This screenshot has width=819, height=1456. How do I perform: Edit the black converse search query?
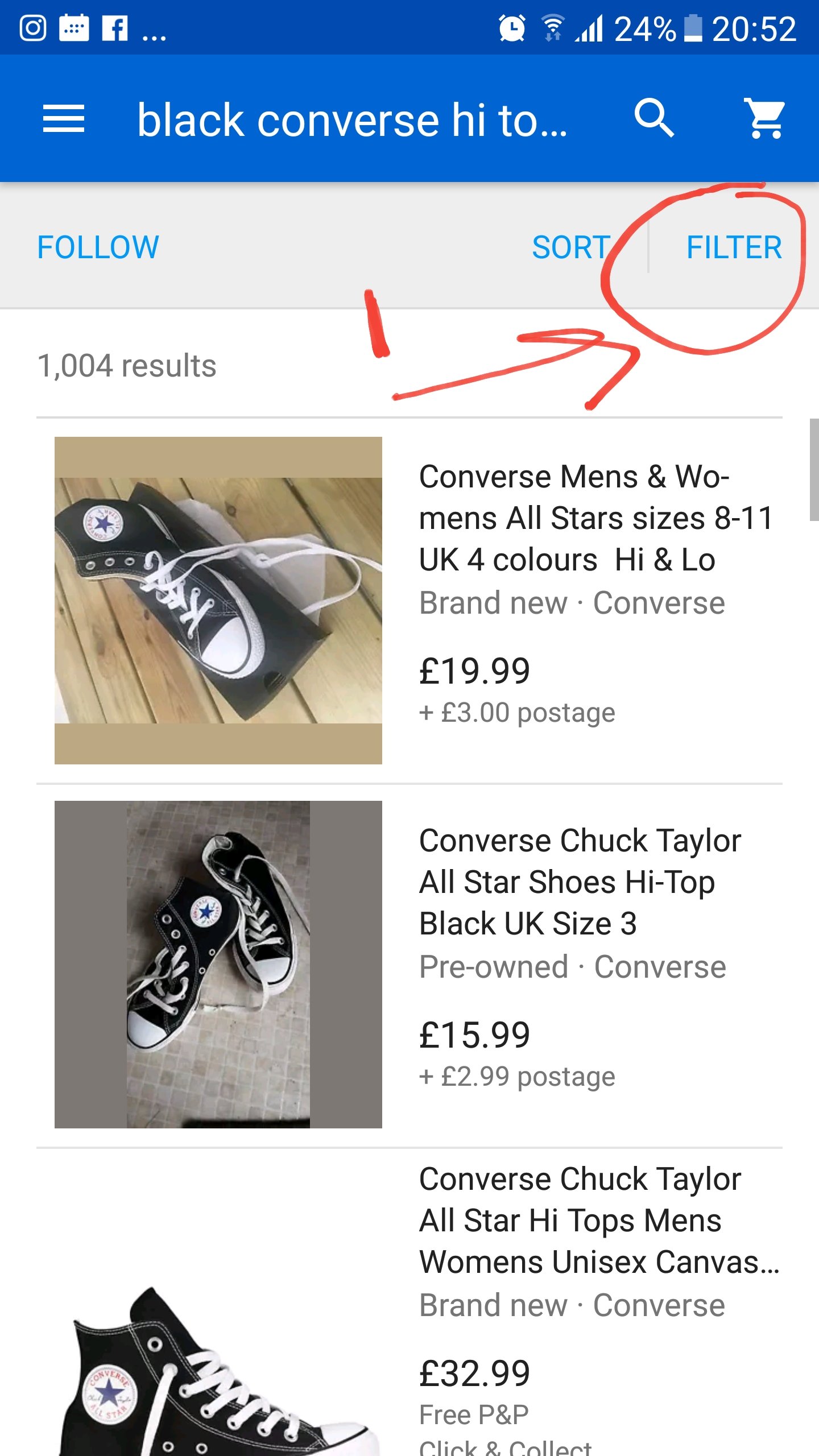[x=353, y=120]
